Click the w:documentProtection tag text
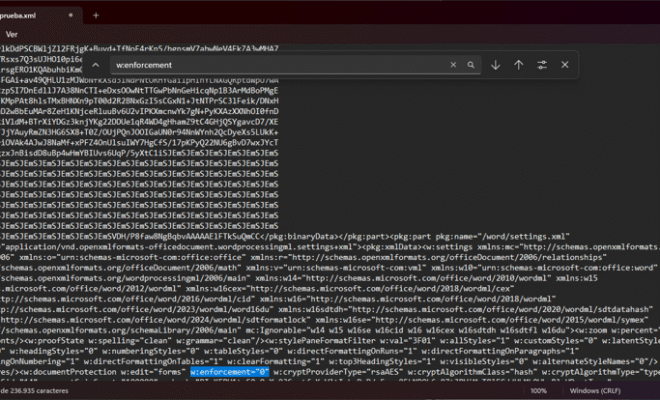 coord(60,370)
